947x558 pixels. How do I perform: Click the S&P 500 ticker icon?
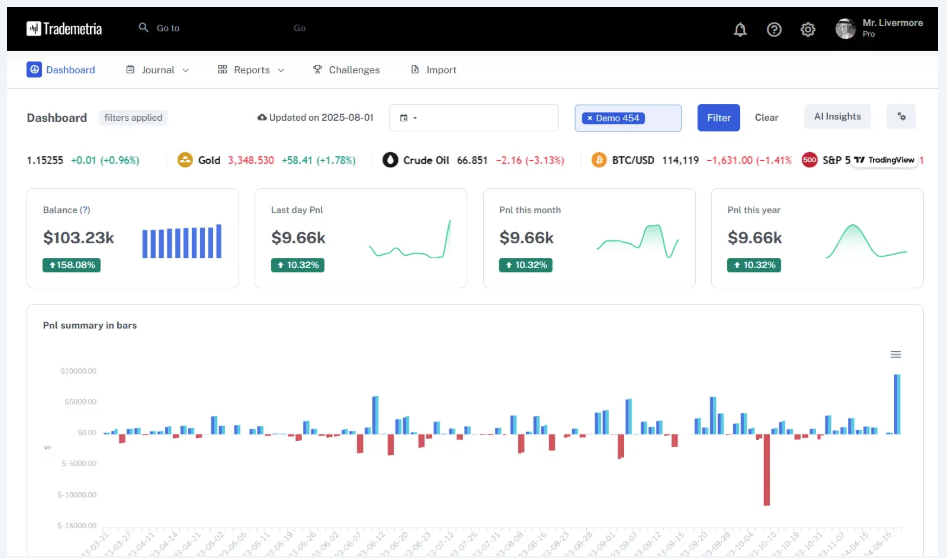[x=809, y=160]
